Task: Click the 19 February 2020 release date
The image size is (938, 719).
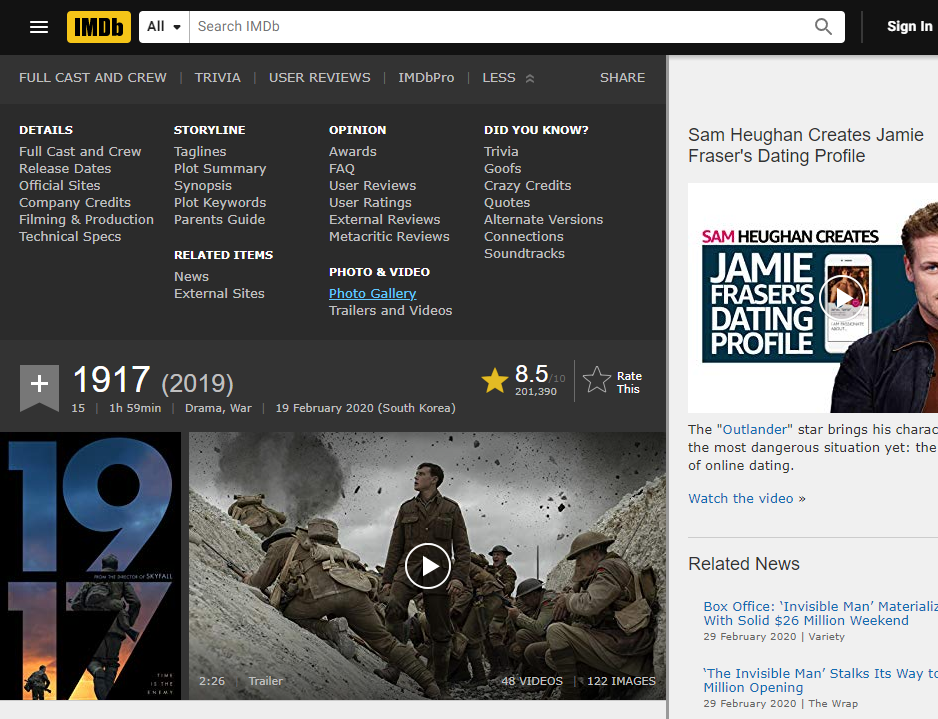Action: pos(366,408)
